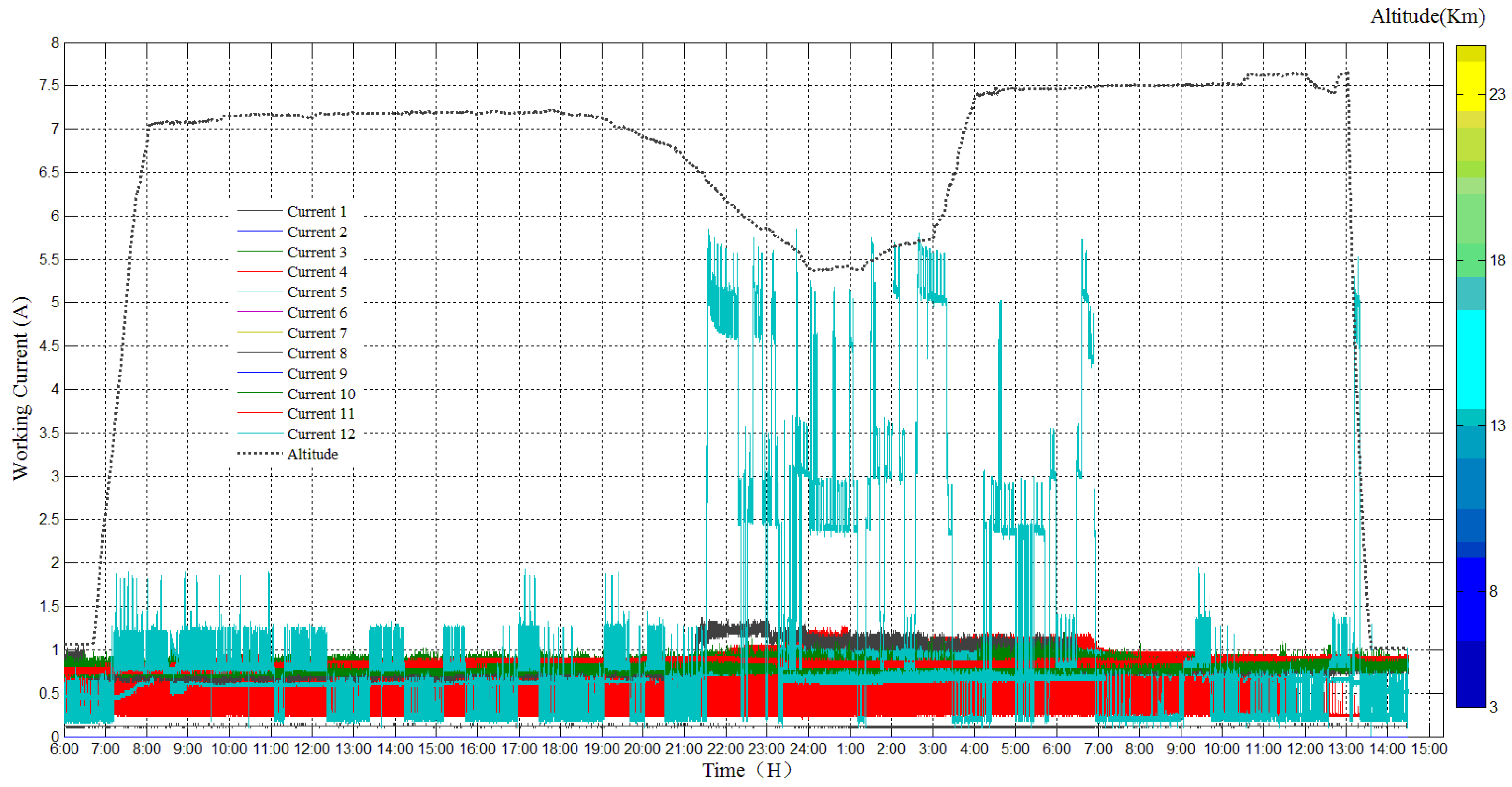Click the Current 7 legend entry

point(317,333)
